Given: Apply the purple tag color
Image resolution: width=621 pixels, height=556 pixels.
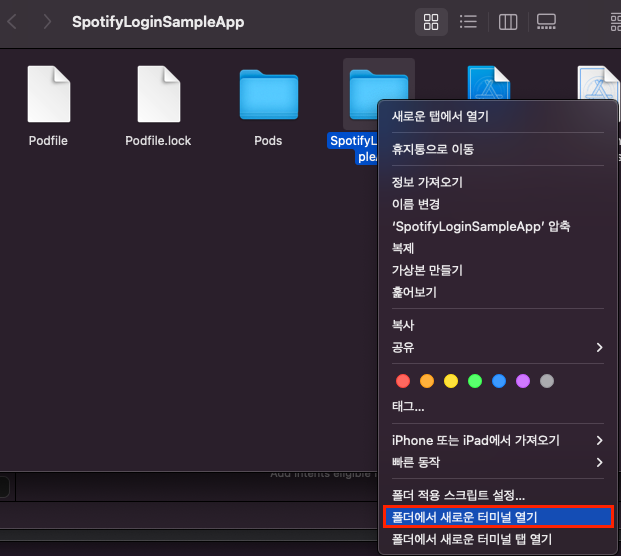Looking at the screenshot, I should 523,381.
